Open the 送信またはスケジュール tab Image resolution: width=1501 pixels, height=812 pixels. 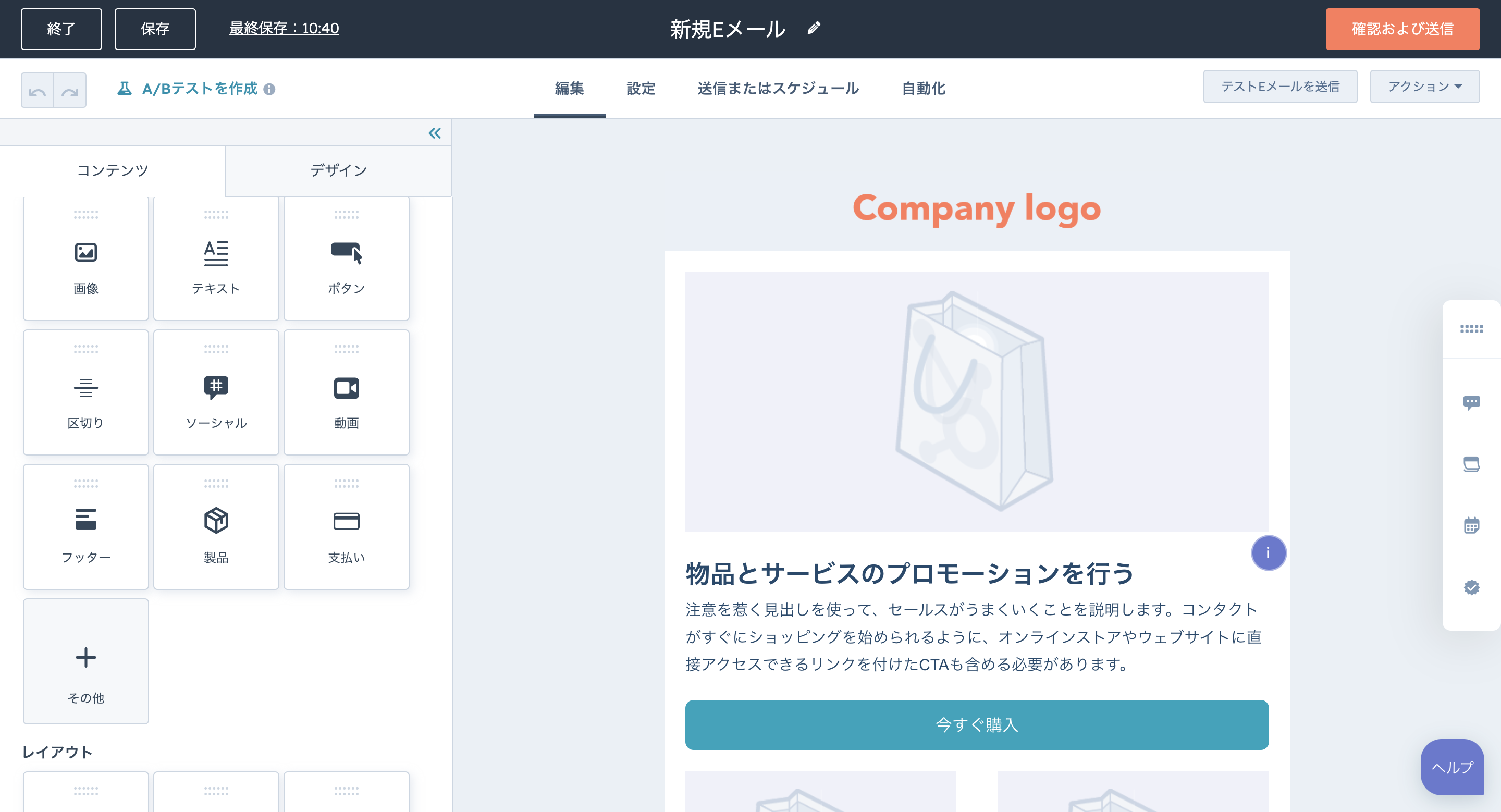click(778, 89)
